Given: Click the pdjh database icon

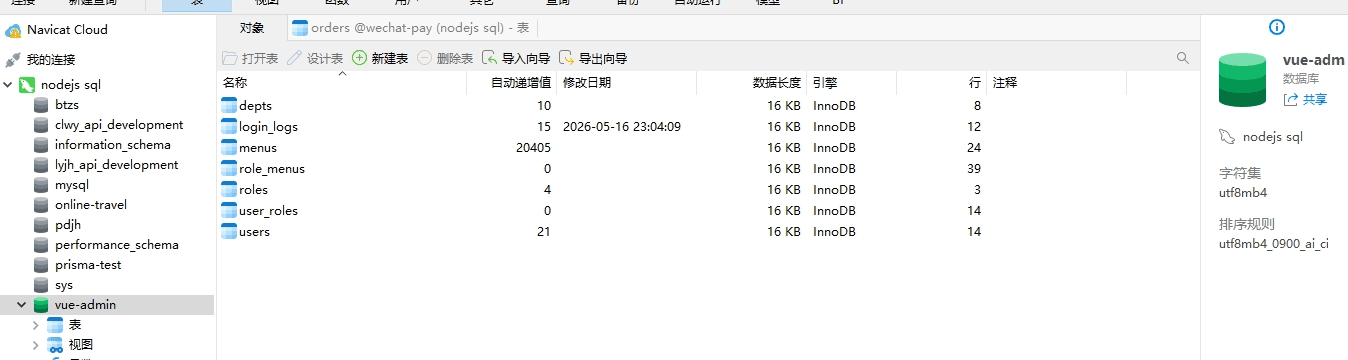Looking at the screenshot, I should point(41,225).
